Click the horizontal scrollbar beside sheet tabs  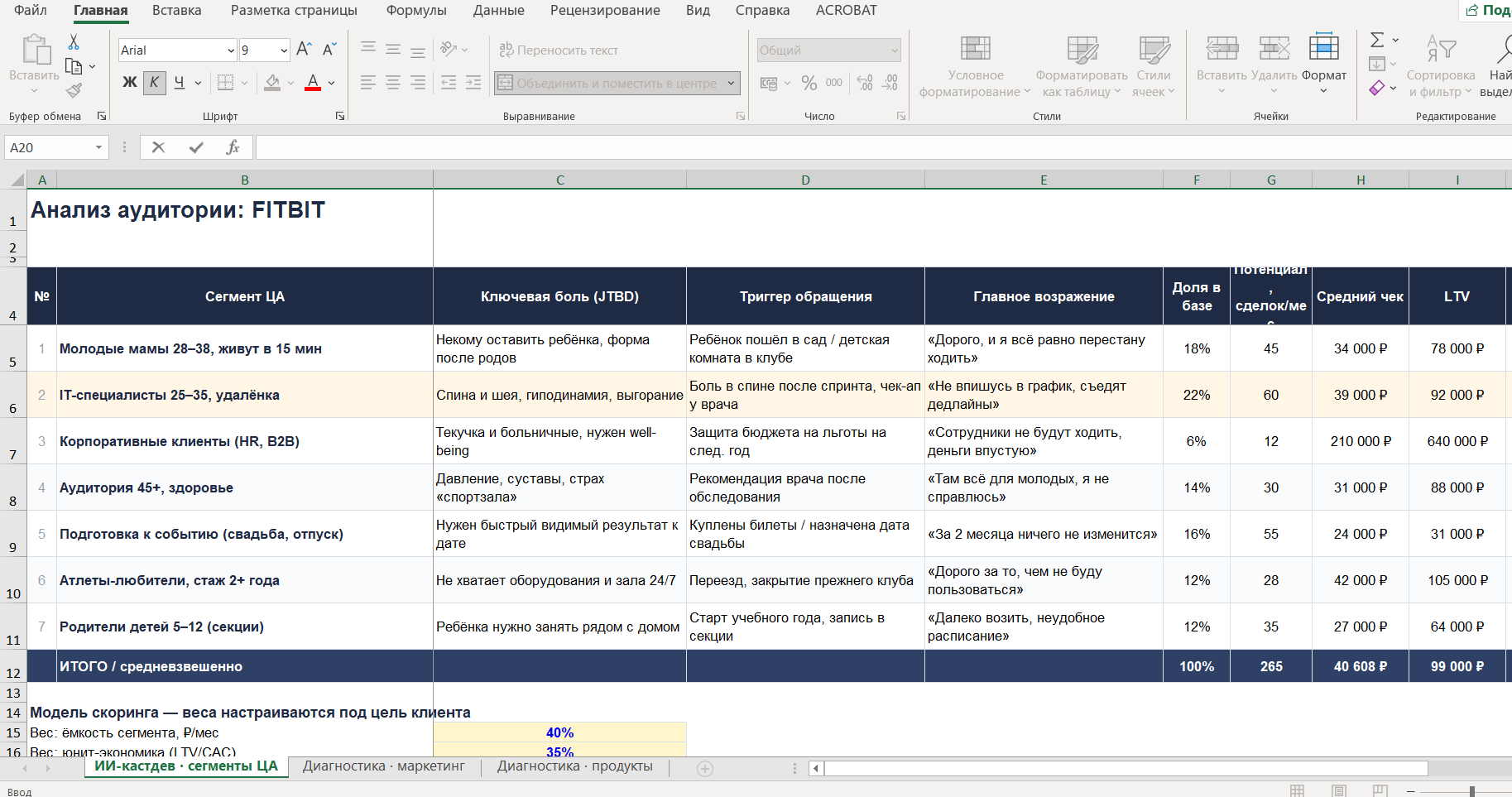(x=1126, y=769)
